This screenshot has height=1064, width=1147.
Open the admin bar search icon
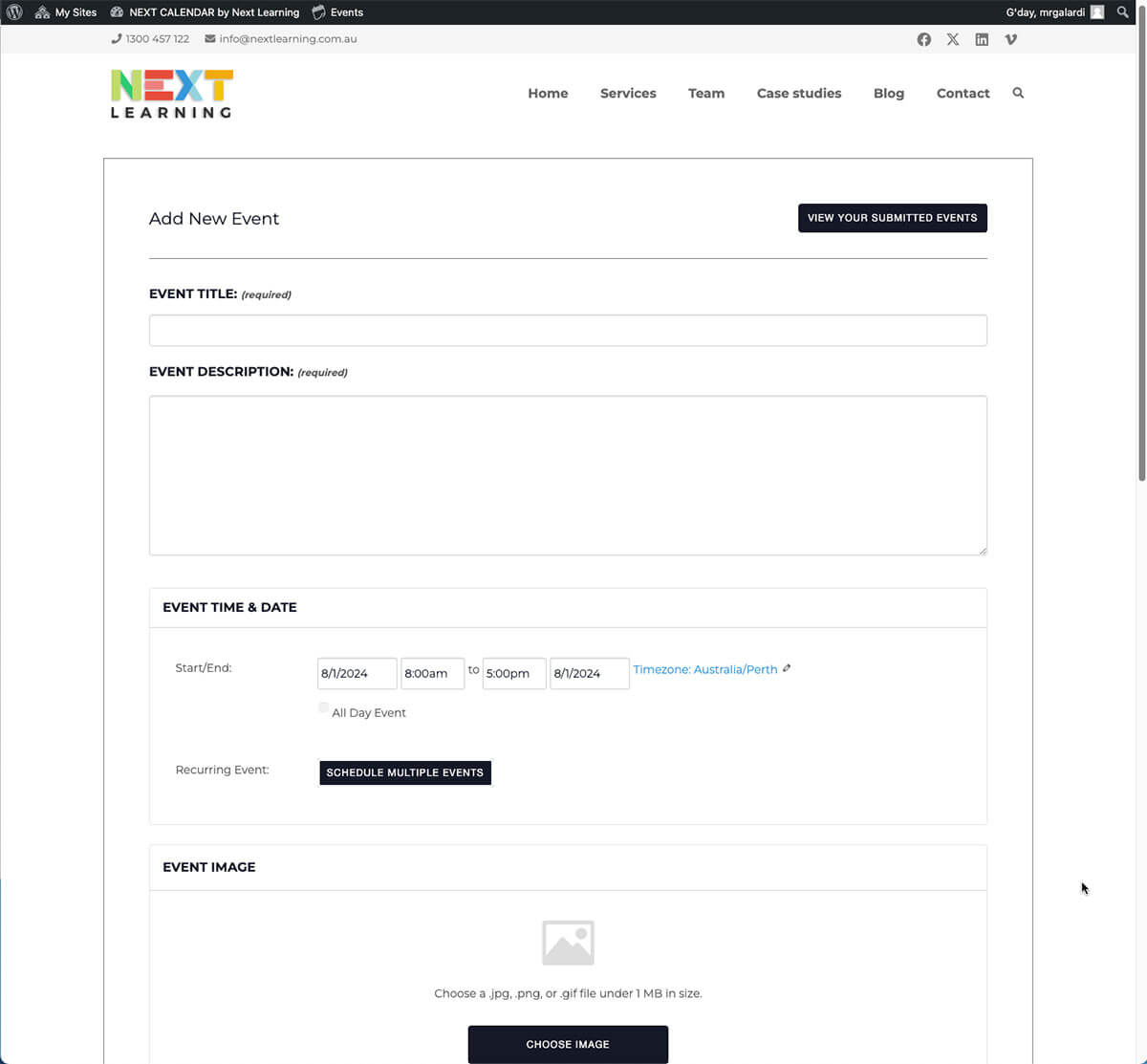(x=1123, y=12)
